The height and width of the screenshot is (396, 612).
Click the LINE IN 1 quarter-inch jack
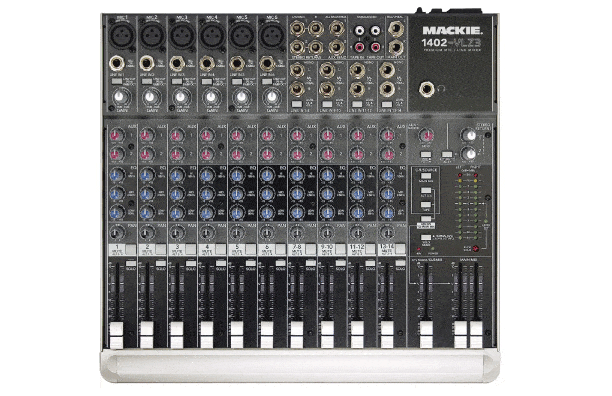pyautogui.click(x=117, y=62)
